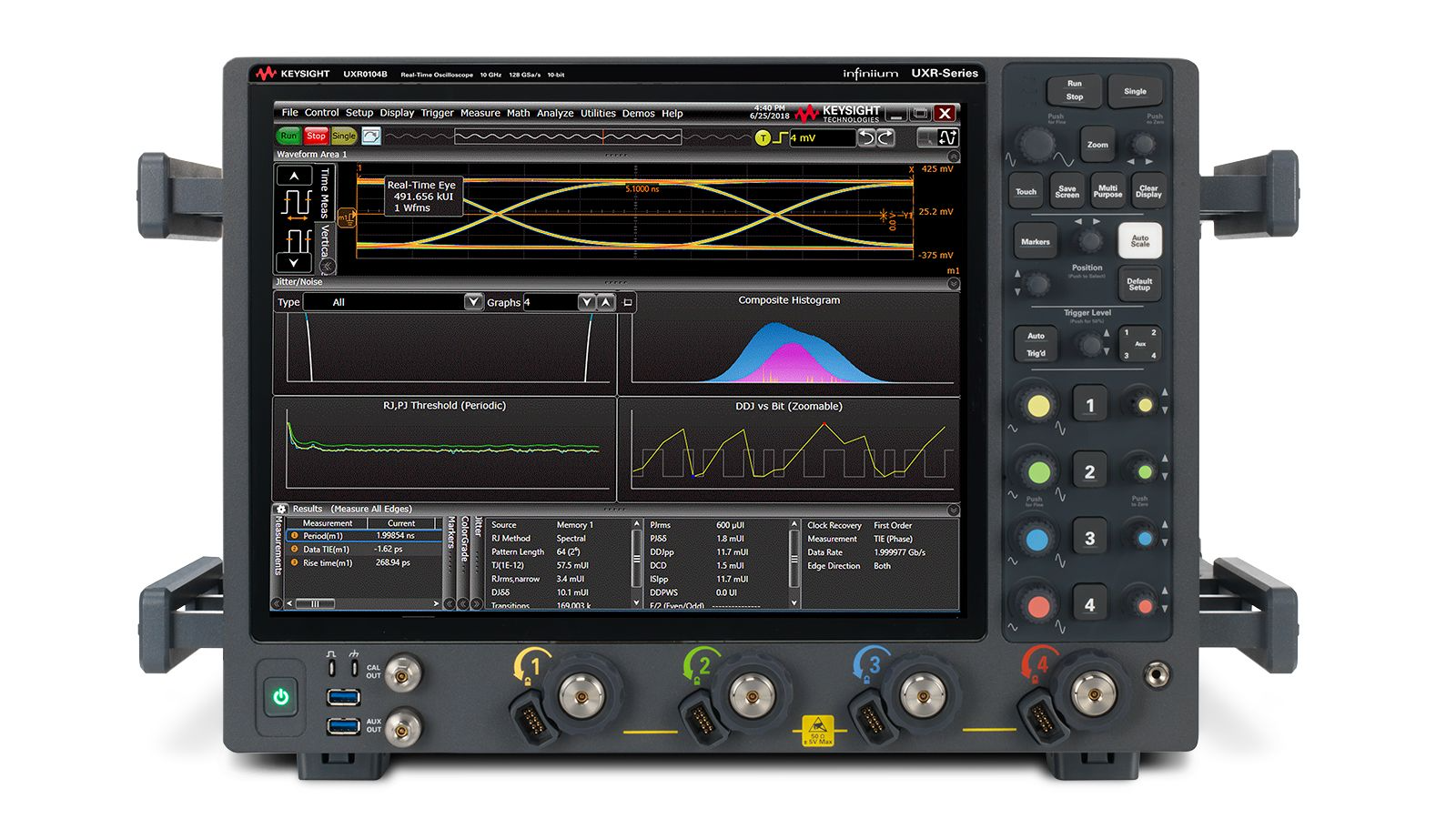Image resolution: width=1456 pixels, height=819 pixels.
Task: Open the Trigger menu
Action: tap(437, 114)
